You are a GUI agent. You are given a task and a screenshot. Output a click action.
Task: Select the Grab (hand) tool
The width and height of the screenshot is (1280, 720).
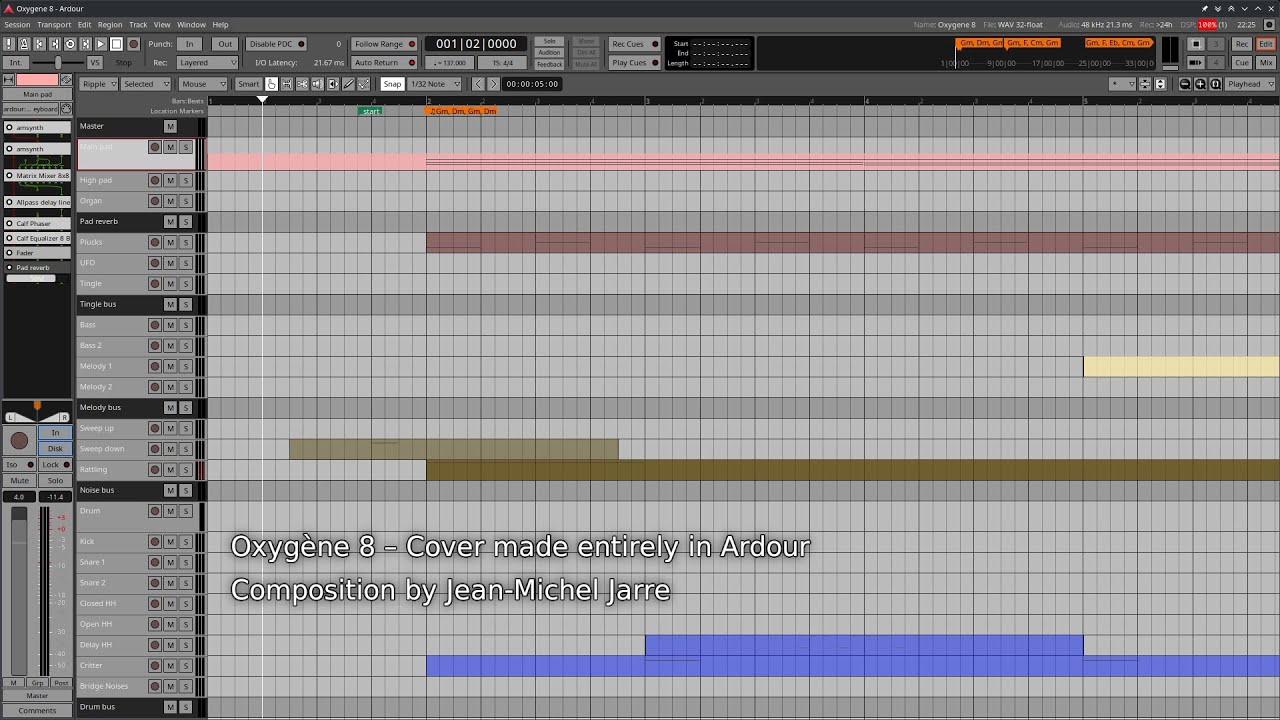[271, 84]
